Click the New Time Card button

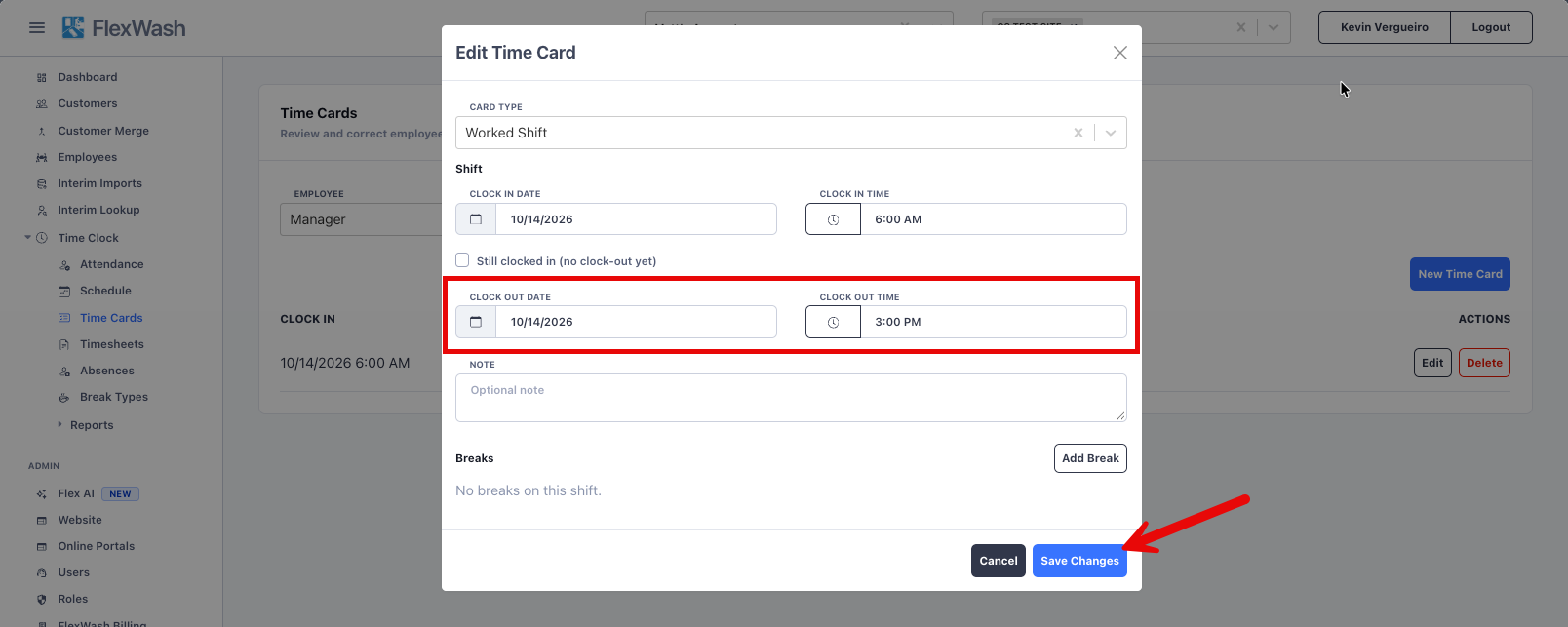tap(1460, 274)
